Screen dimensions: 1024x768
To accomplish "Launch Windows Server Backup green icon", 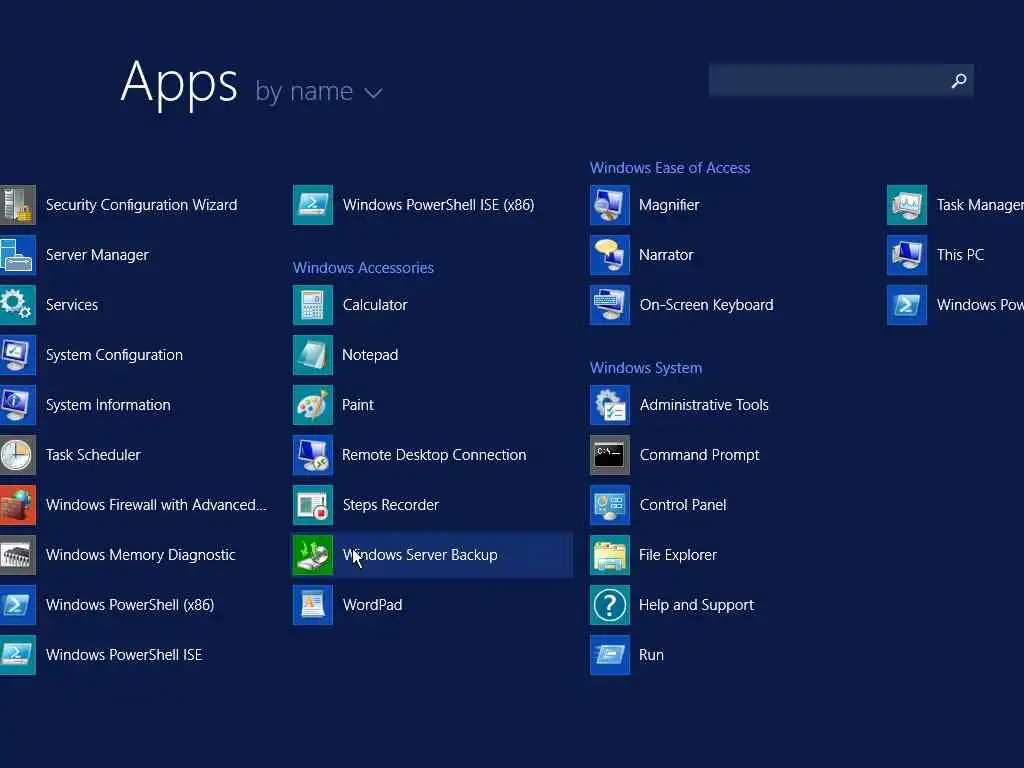I will pyautogui.click(x=313, y=555).
